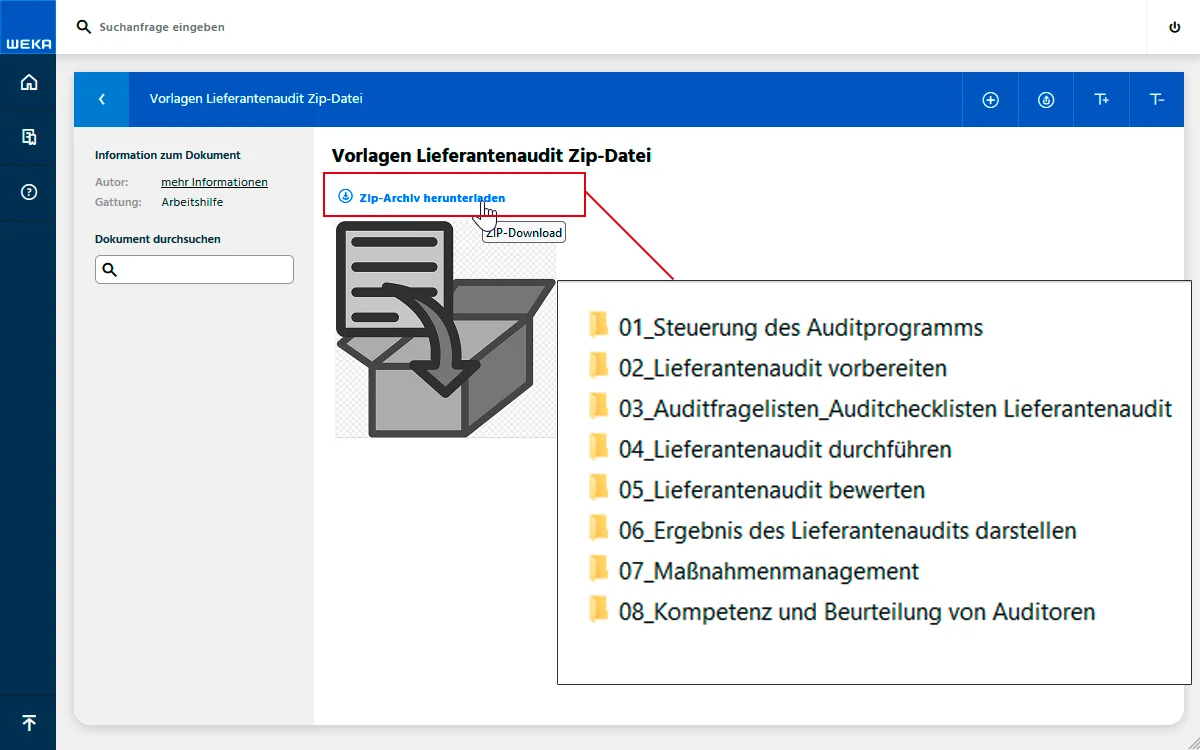
Task: Open help via the question mark icon
Action: coord(28,190)
